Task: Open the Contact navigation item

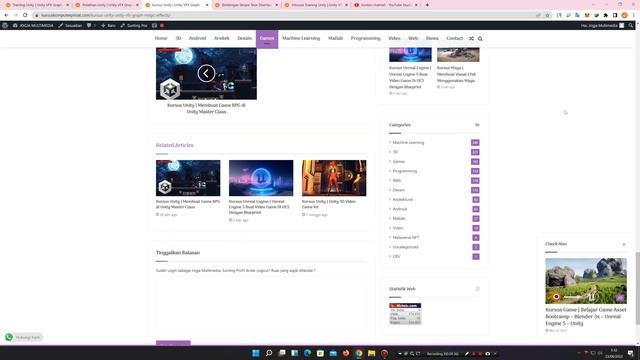Action: click(454, 38)
